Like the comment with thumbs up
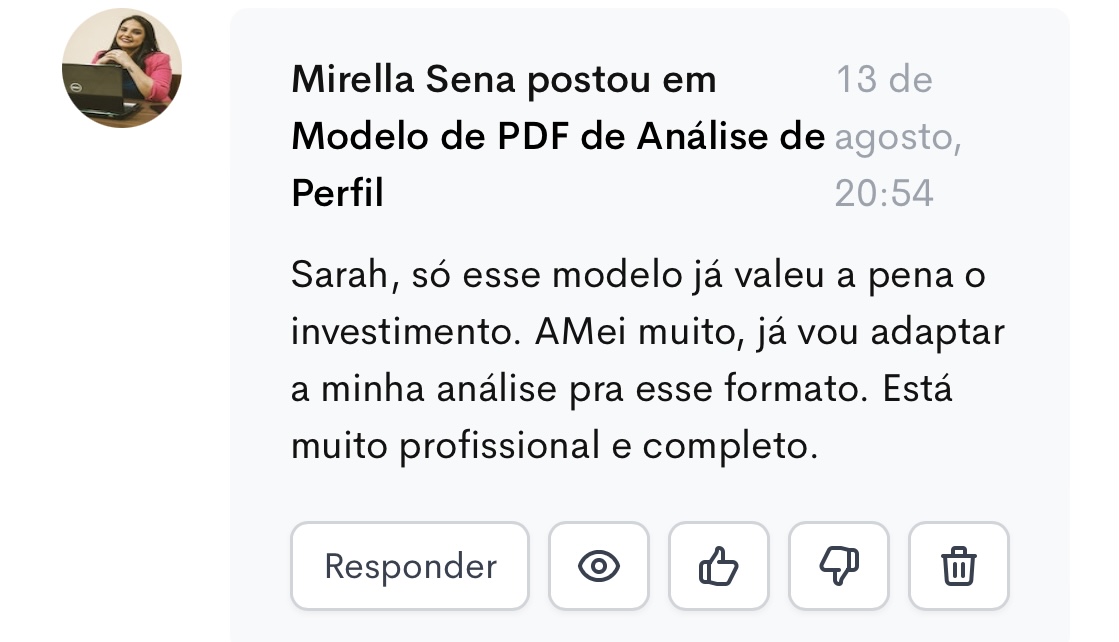This screenshot has width=1119, height=642. point(718,566)
